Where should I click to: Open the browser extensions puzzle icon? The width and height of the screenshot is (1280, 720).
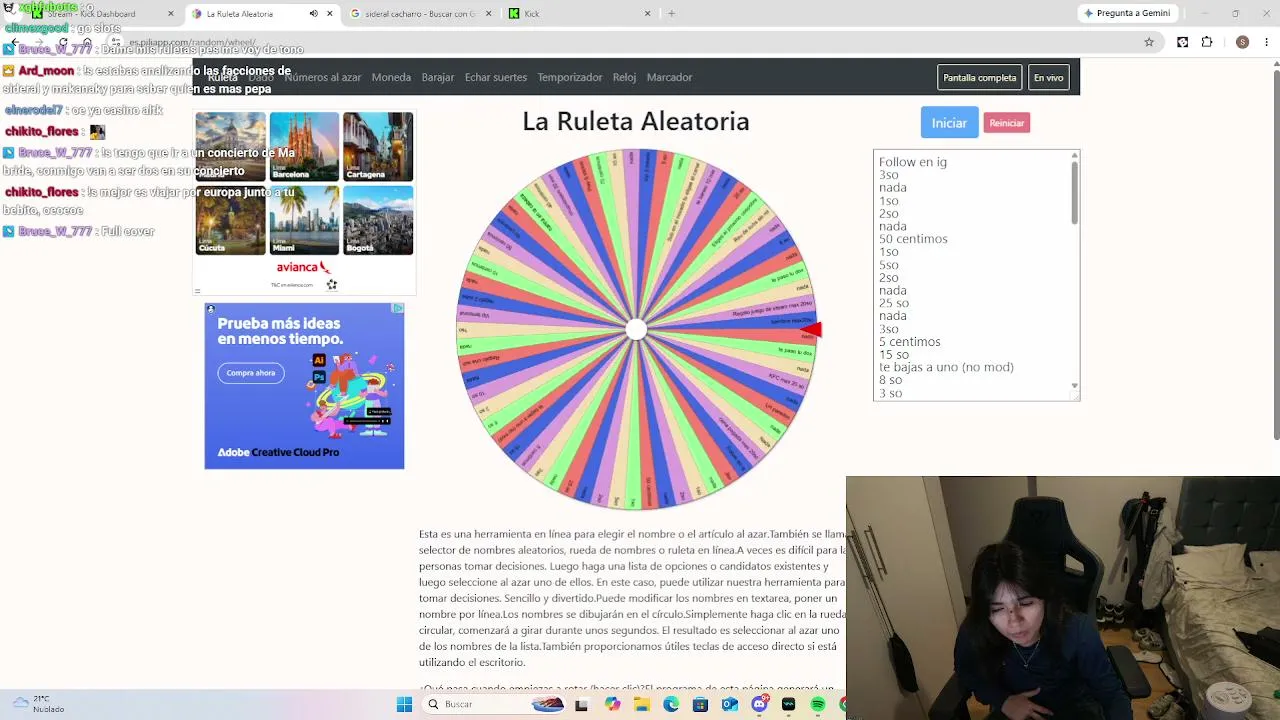pyautogui.click(x=1207, y=42)
